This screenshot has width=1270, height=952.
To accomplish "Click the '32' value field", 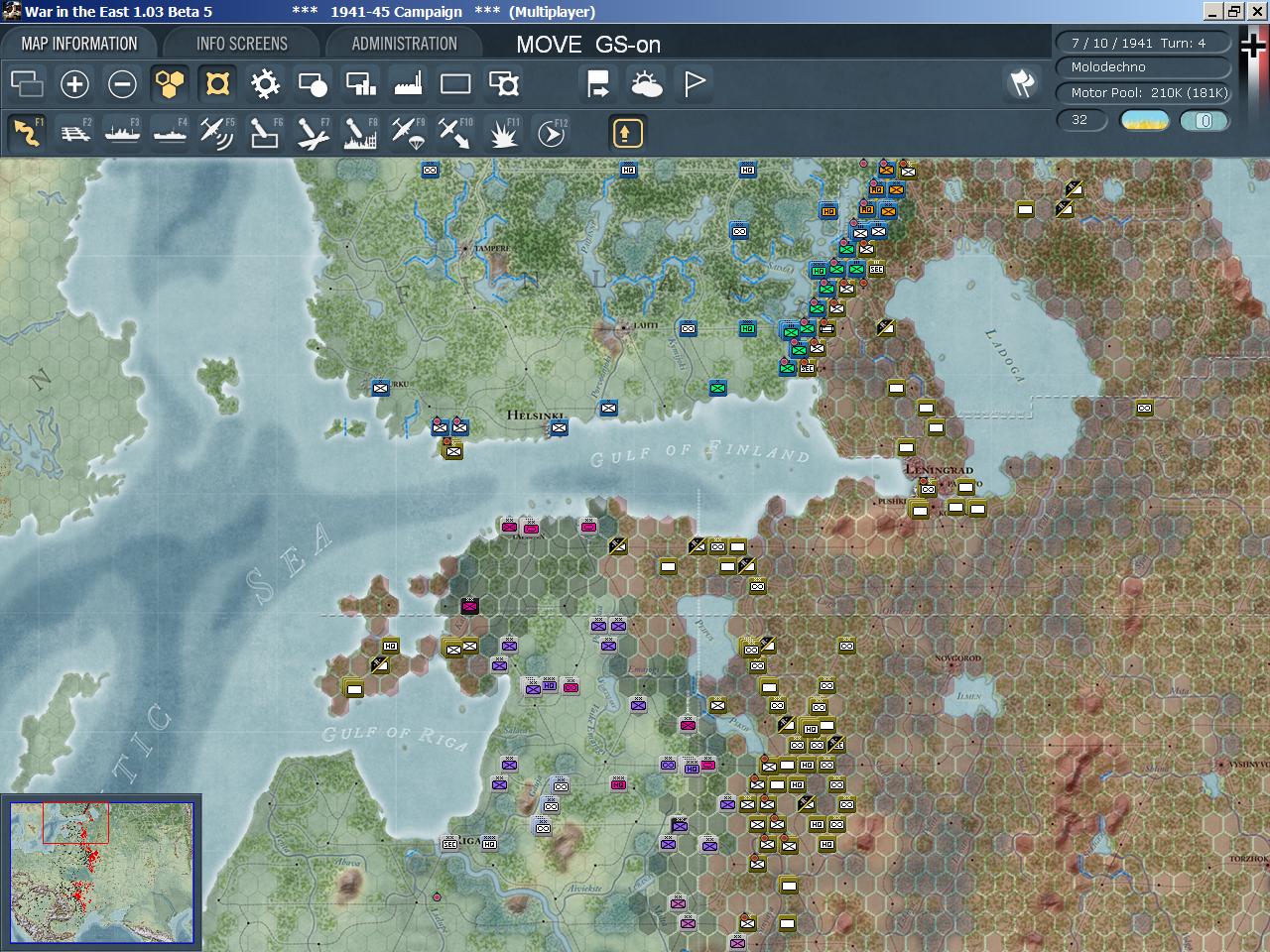I will (1081, 121).
